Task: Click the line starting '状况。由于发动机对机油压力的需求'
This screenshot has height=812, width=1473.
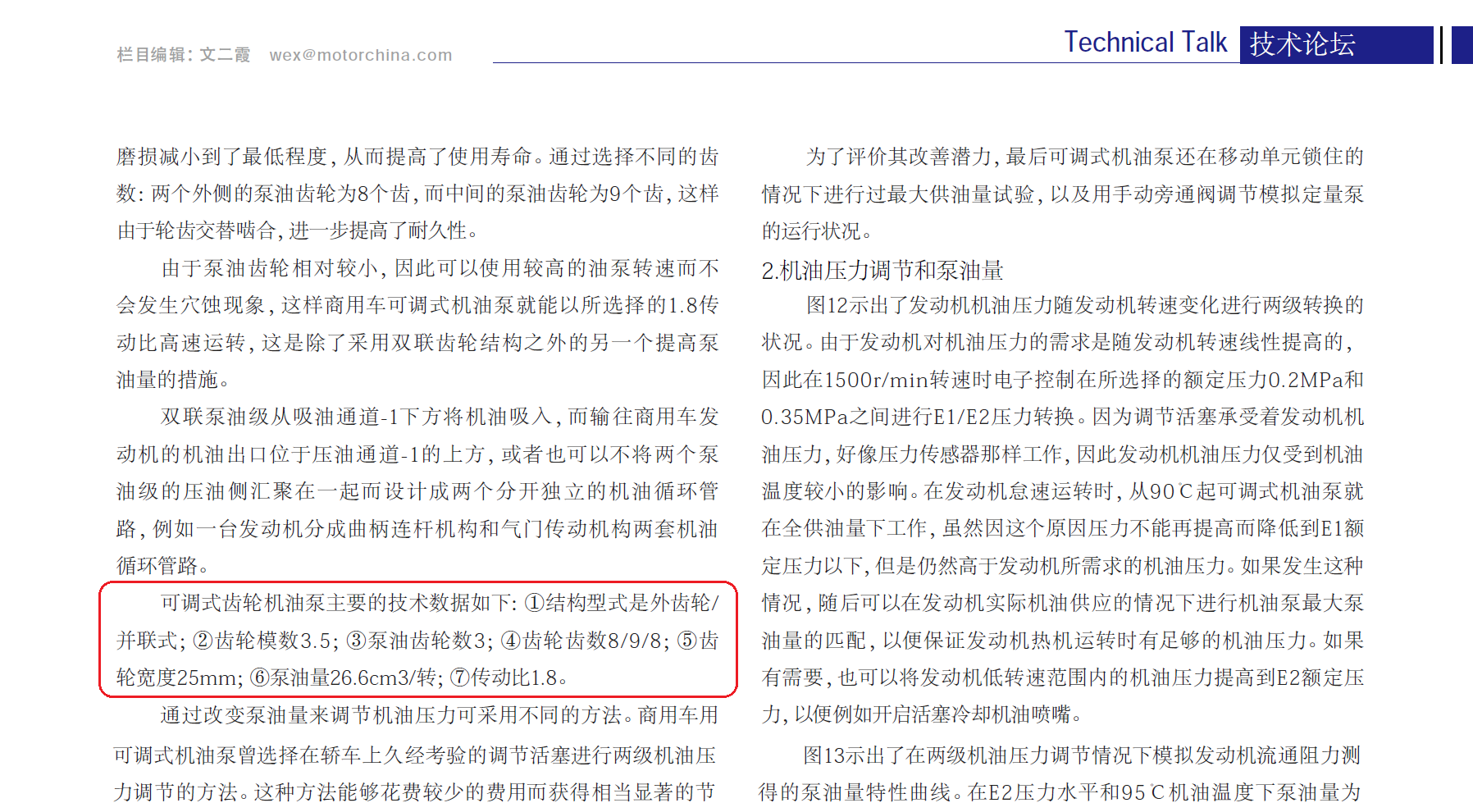Action: (1058, 342)
